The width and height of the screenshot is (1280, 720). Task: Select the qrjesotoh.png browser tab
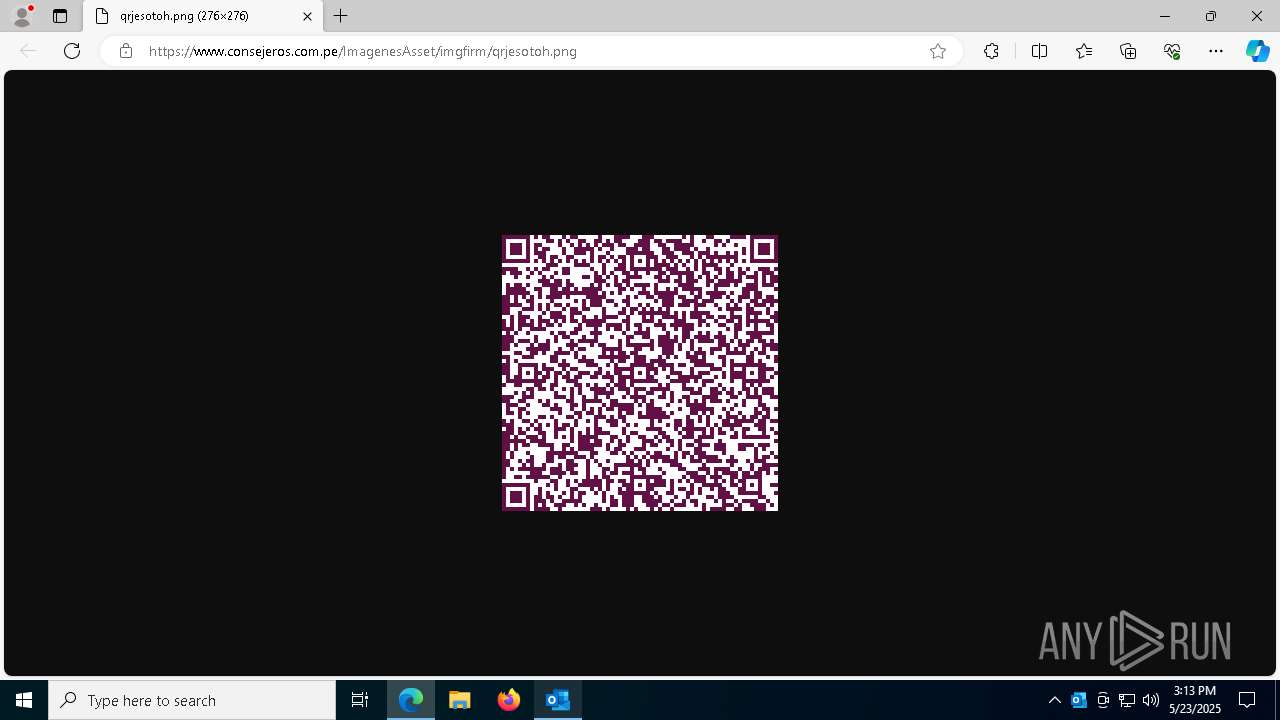click(x=203, y=16)
